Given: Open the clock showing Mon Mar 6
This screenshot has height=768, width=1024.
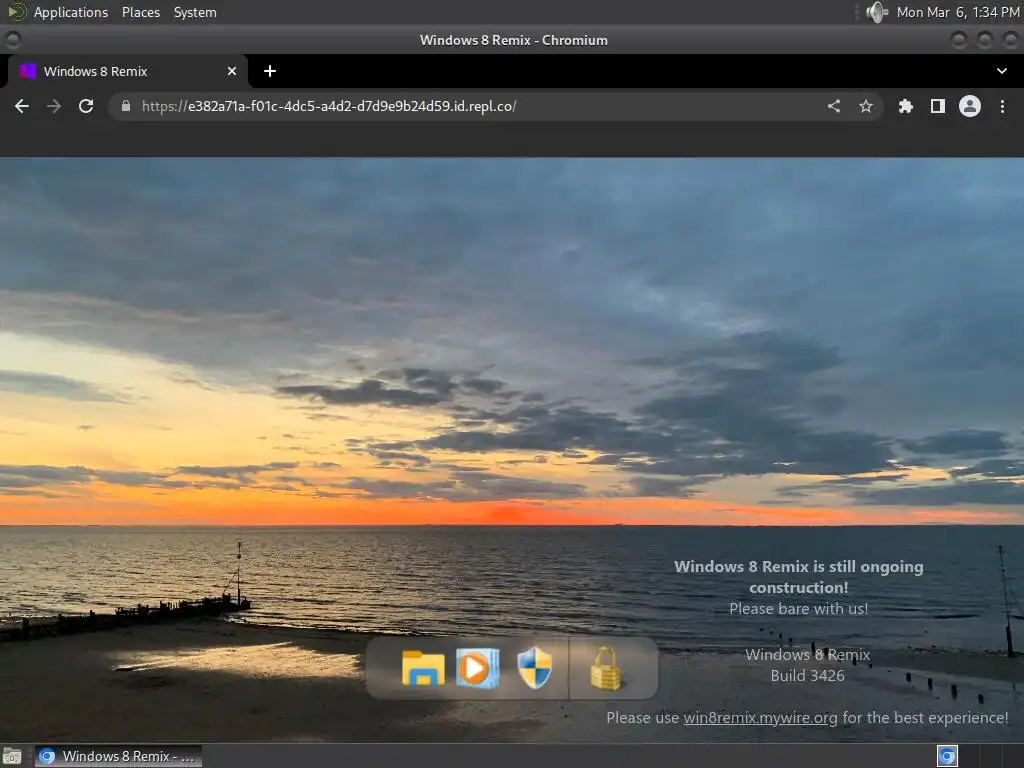Looking at the screenshot, I should coord(957,12).
